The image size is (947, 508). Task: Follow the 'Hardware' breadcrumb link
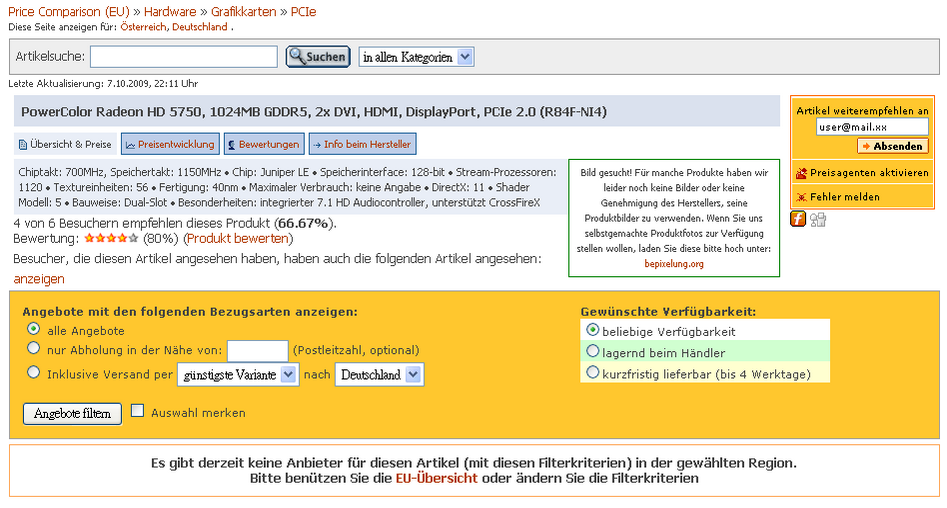pos(170,11)
